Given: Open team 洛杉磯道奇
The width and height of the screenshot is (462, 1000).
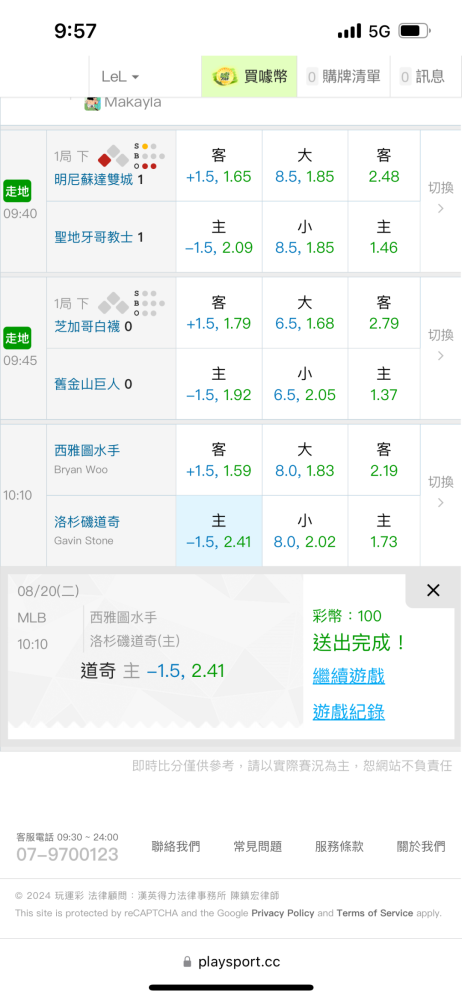Looking at the screenshot, I should pos(87,522).
